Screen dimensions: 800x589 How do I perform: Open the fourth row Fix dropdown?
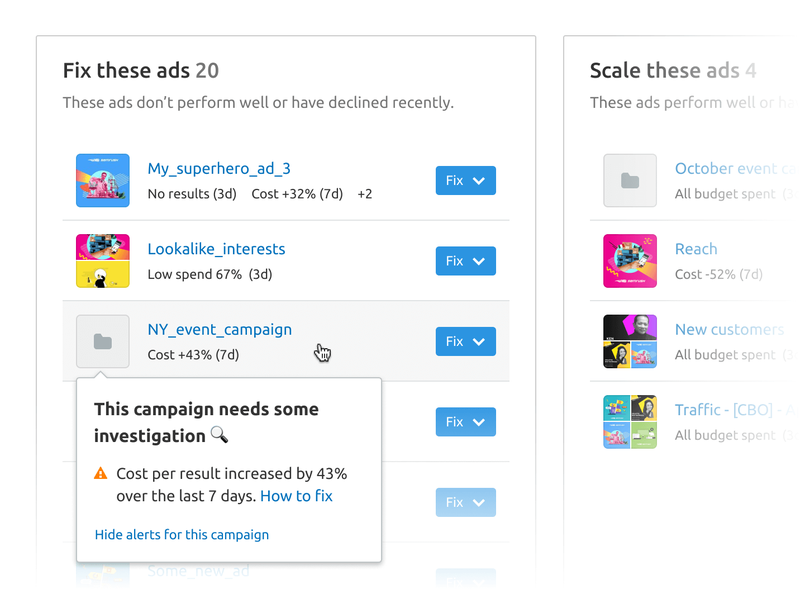click(x=466, y=421)
